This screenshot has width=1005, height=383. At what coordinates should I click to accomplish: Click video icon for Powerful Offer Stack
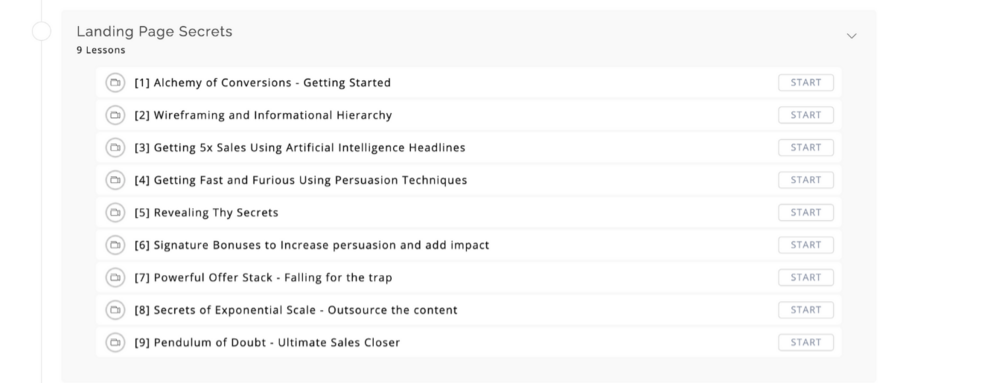click(115, 277)
